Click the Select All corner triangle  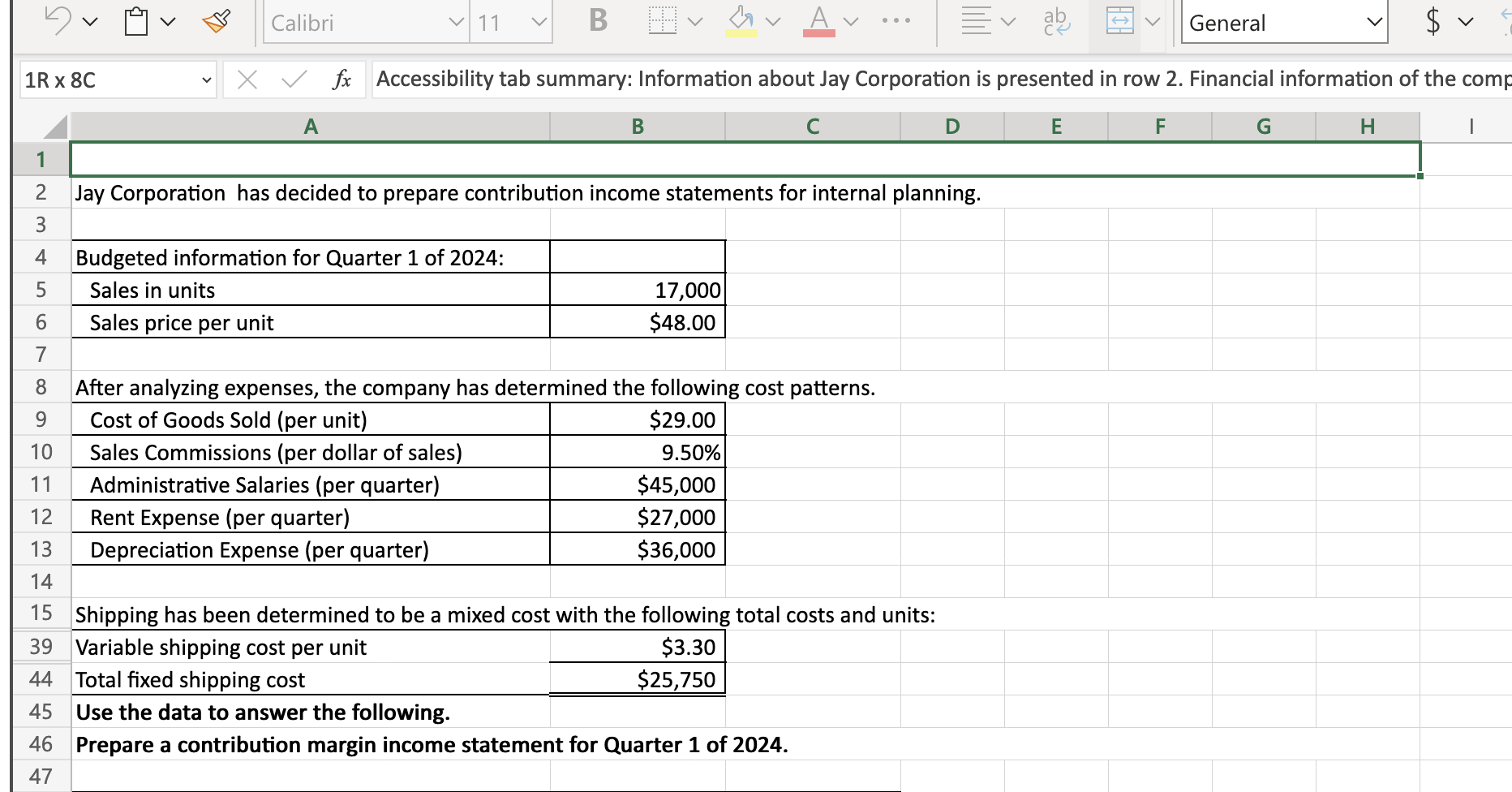55,127
